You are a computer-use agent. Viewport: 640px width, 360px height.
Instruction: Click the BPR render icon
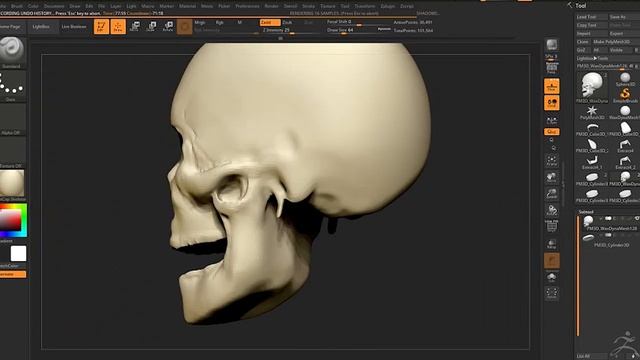click(x=552, y=44)
